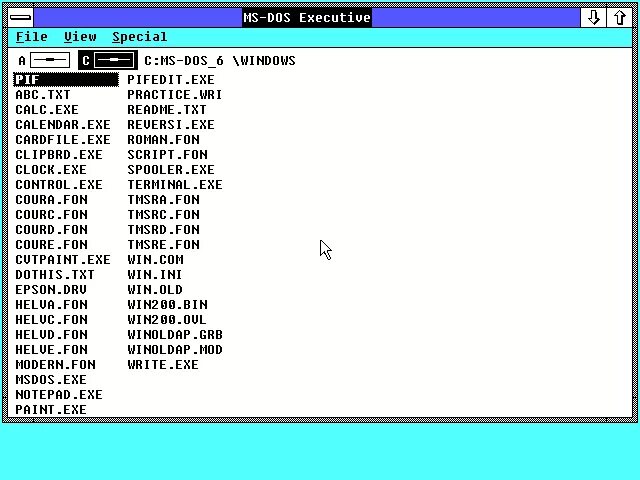Select WIN.OLD file
This screenshot has height=480, width=640.
(x=155, y=290)
